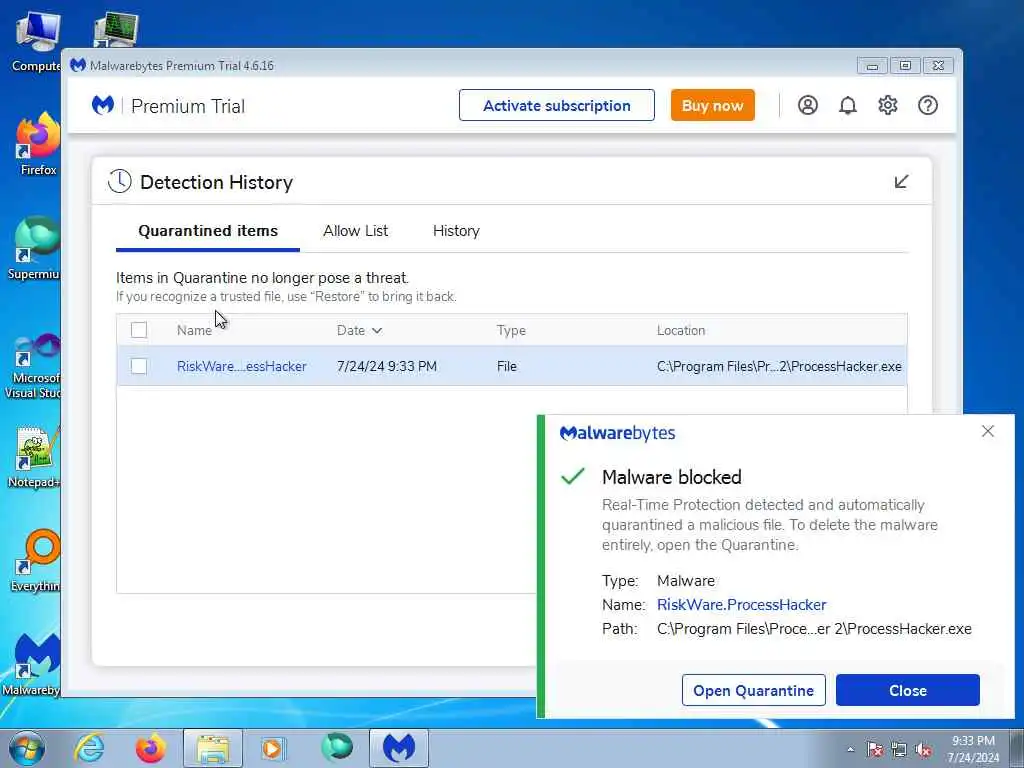Open Supermium desktop shortcut
The height and width of the screenshot is (768, 1024).
tap(36, 249)
